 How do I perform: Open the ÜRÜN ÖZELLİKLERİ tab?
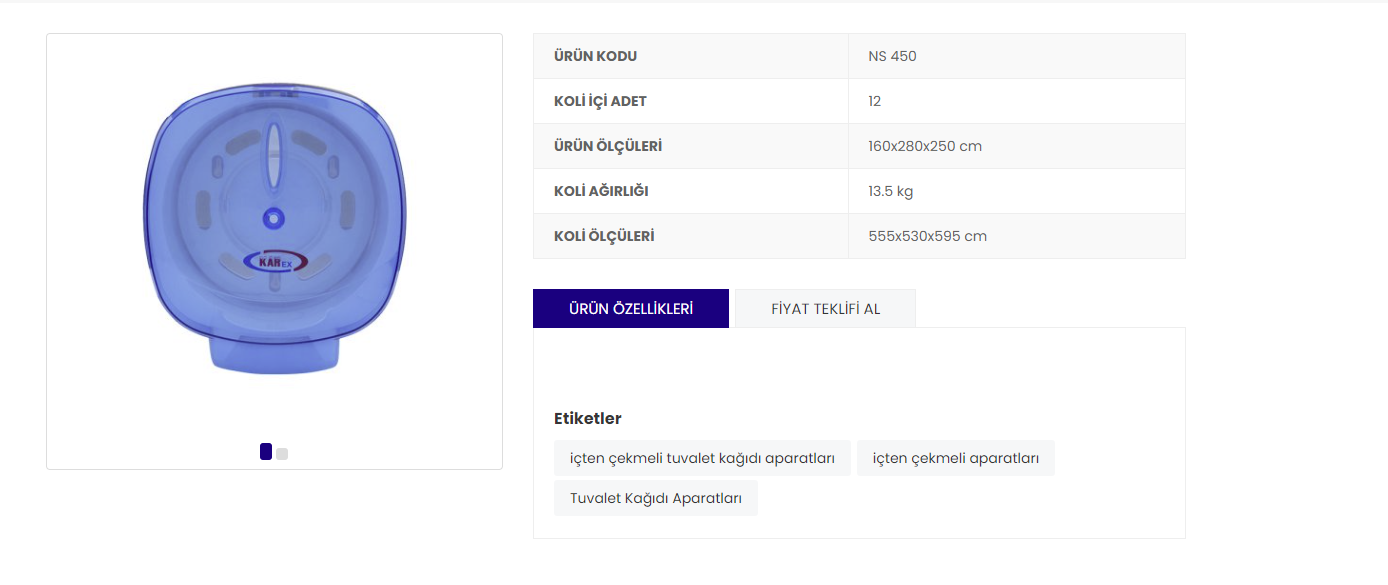[631, 309]
